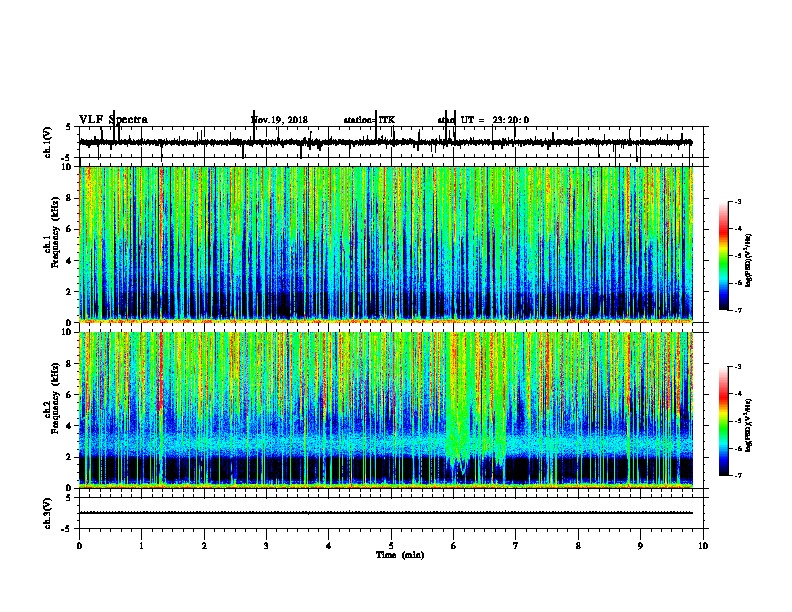The height and width of the screenshot is (612, 792).
Task: Click the log(PSD) label beside ch.2 colorbar
Action: [x=748, y=425]
